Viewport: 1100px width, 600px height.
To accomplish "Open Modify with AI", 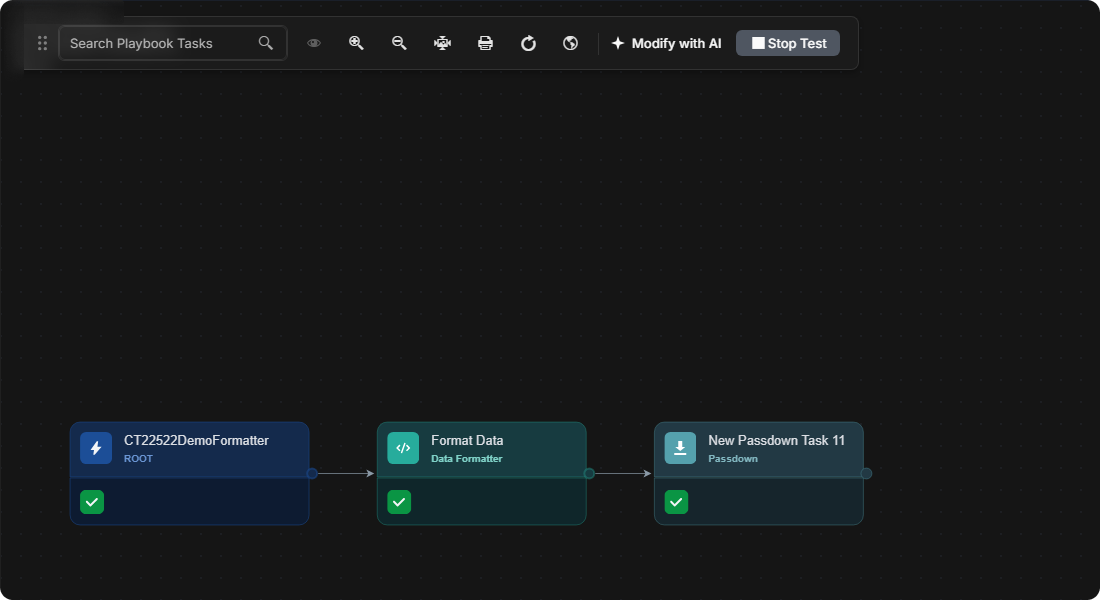I will click(666, 44).
